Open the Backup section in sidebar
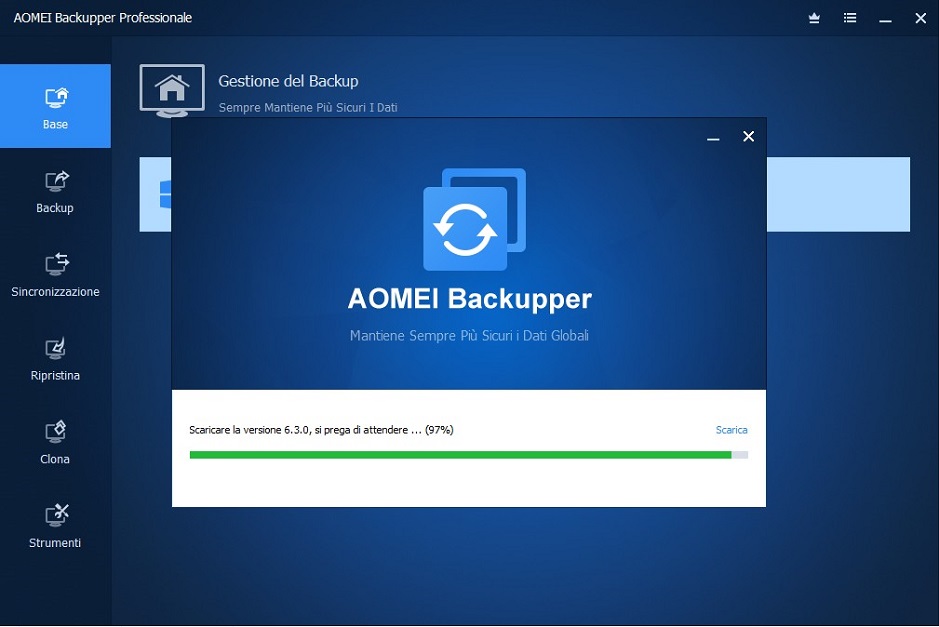Viewport: 939px width, 627px height. (55, 192)
